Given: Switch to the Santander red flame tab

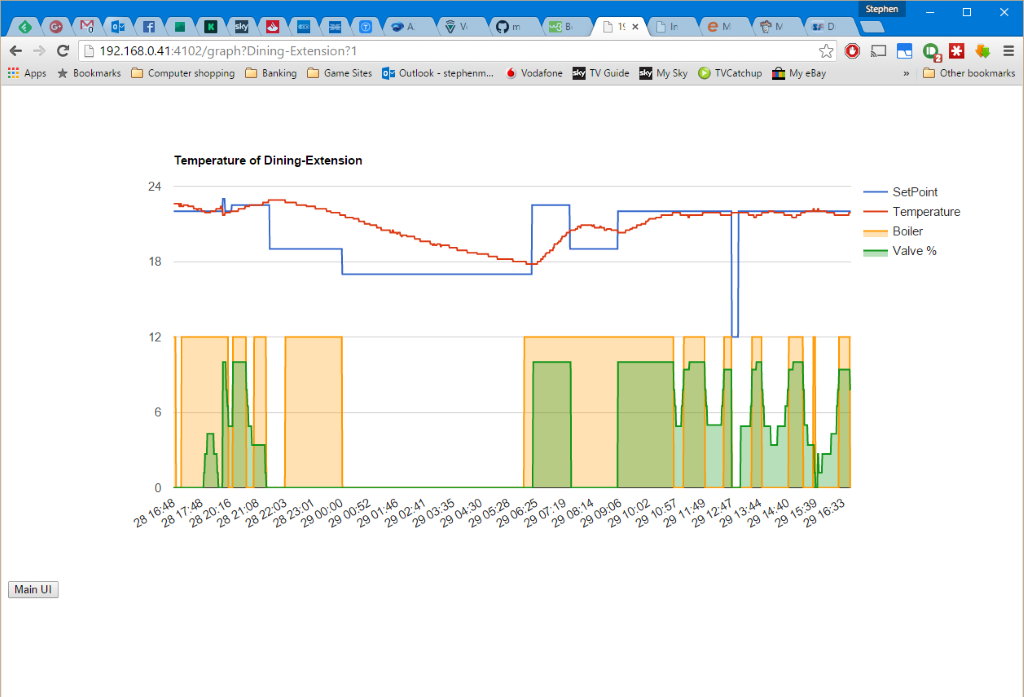Looking at the screenshot, I should tap(272, 27).
